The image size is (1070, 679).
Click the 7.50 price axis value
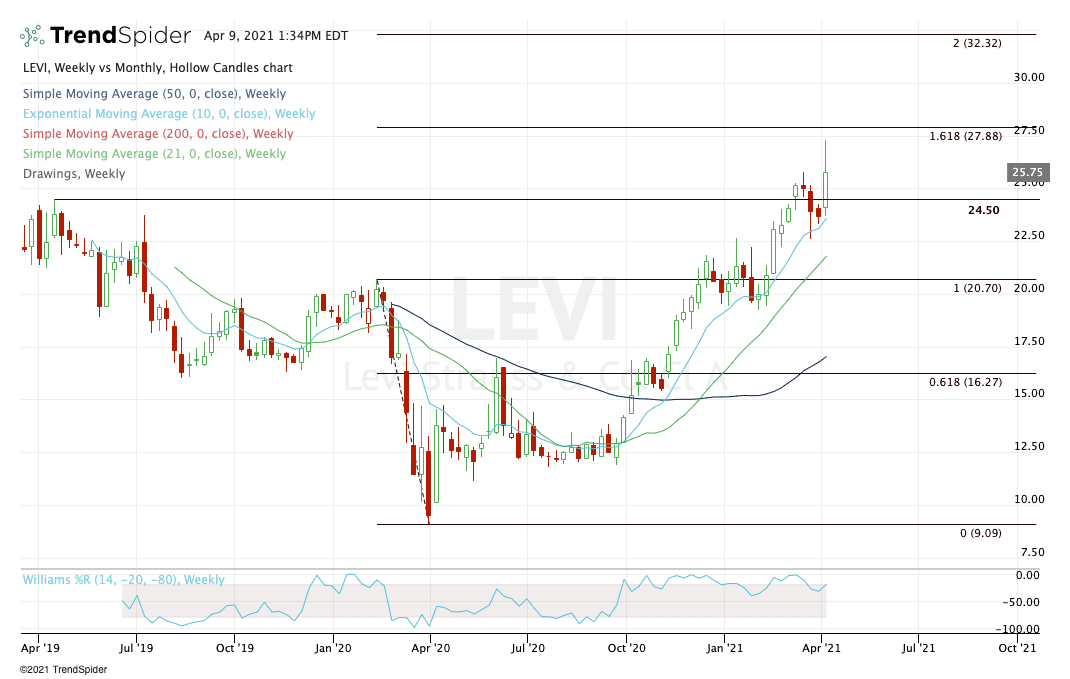point(1031,552)
